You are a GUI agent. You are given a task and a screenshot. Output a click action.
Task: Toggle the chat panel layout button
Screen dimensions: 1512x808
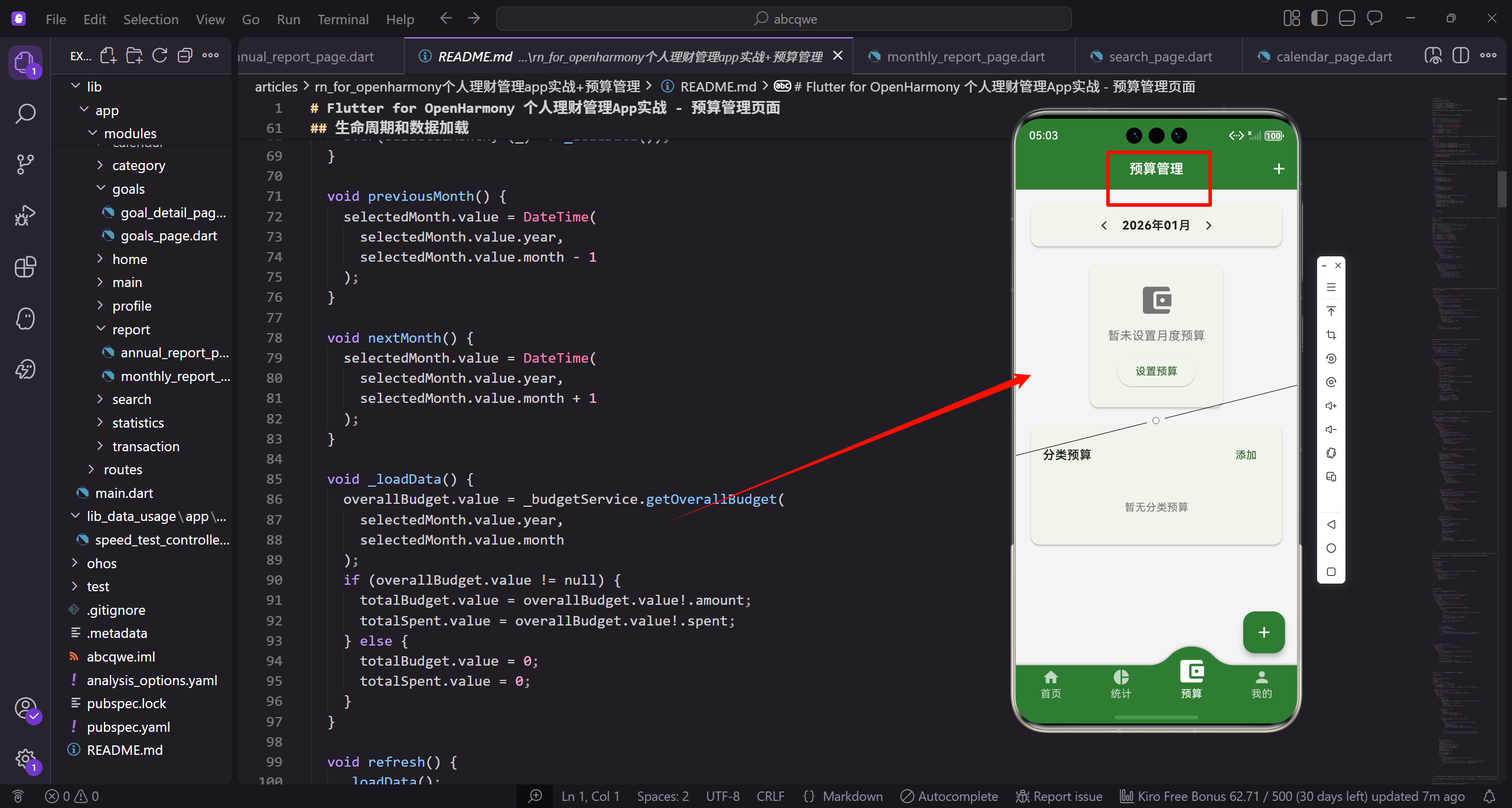[1374, 18]
